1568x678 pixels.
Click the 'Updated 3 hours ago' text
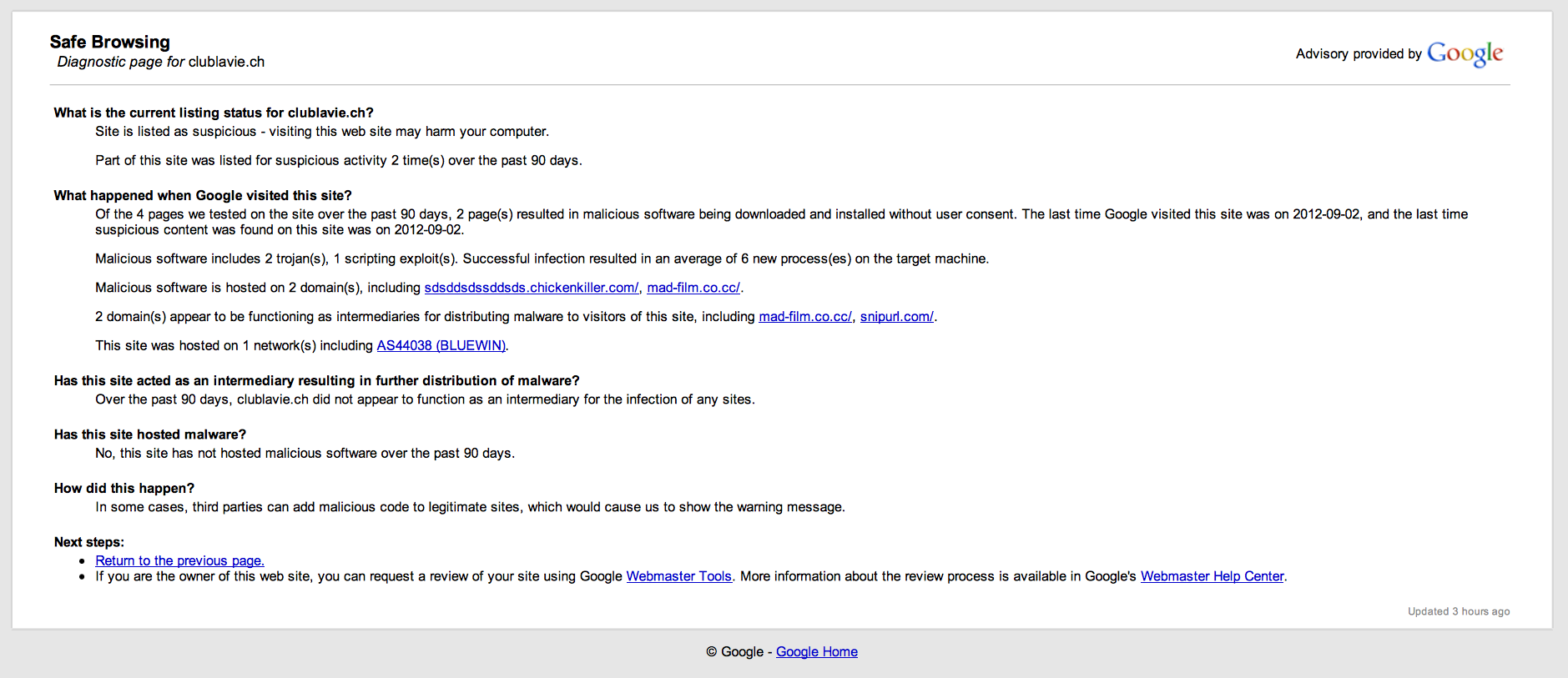(1458, 611)
